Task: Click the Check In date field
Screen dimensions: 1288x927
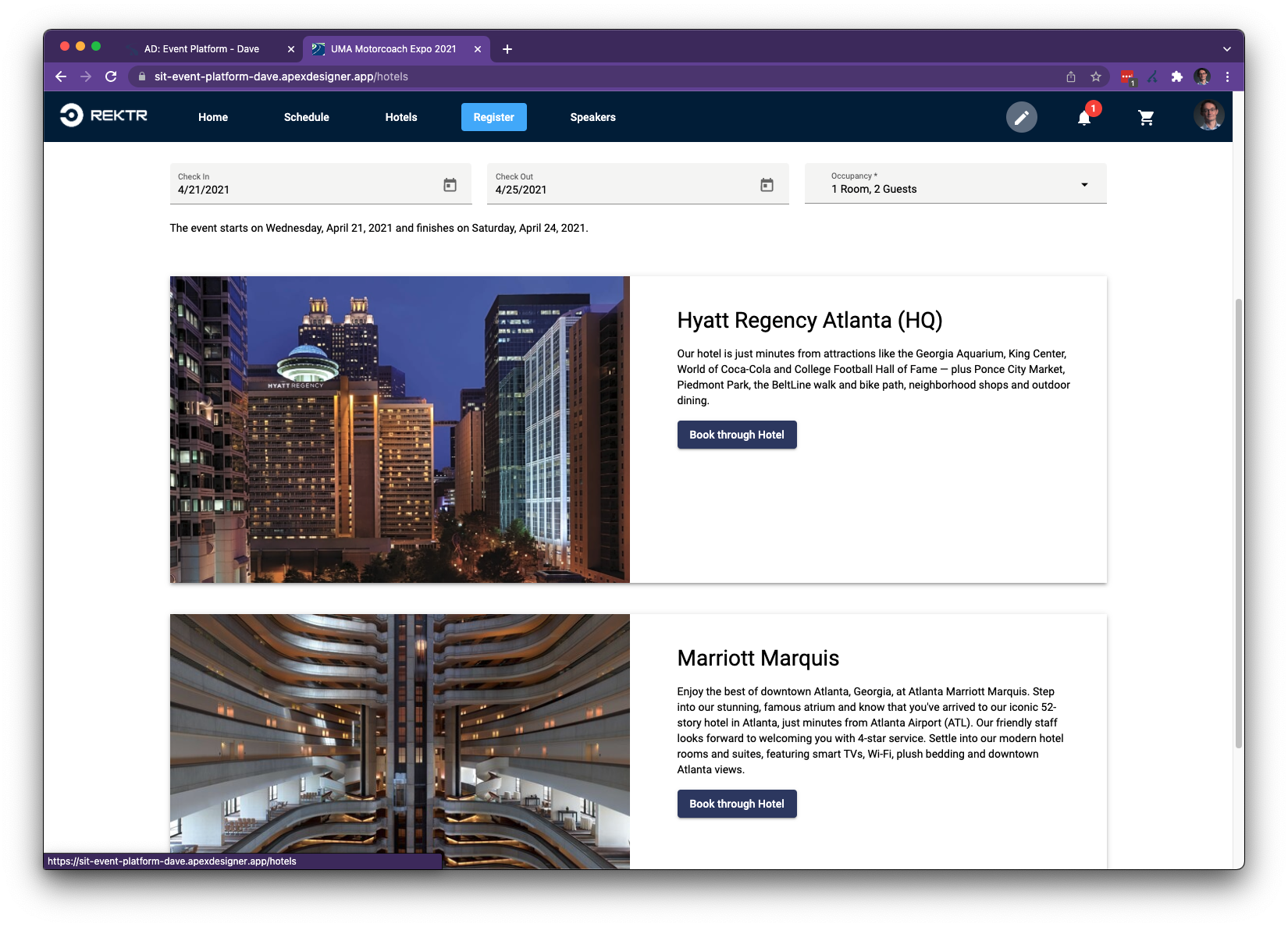Action: [321, 183]
